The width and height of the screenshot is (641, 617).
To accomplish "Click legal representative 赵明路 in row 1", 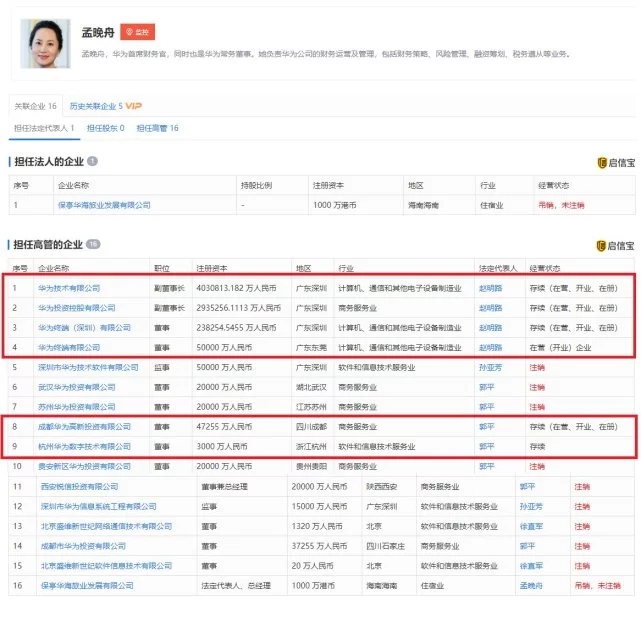I will 489,288.
